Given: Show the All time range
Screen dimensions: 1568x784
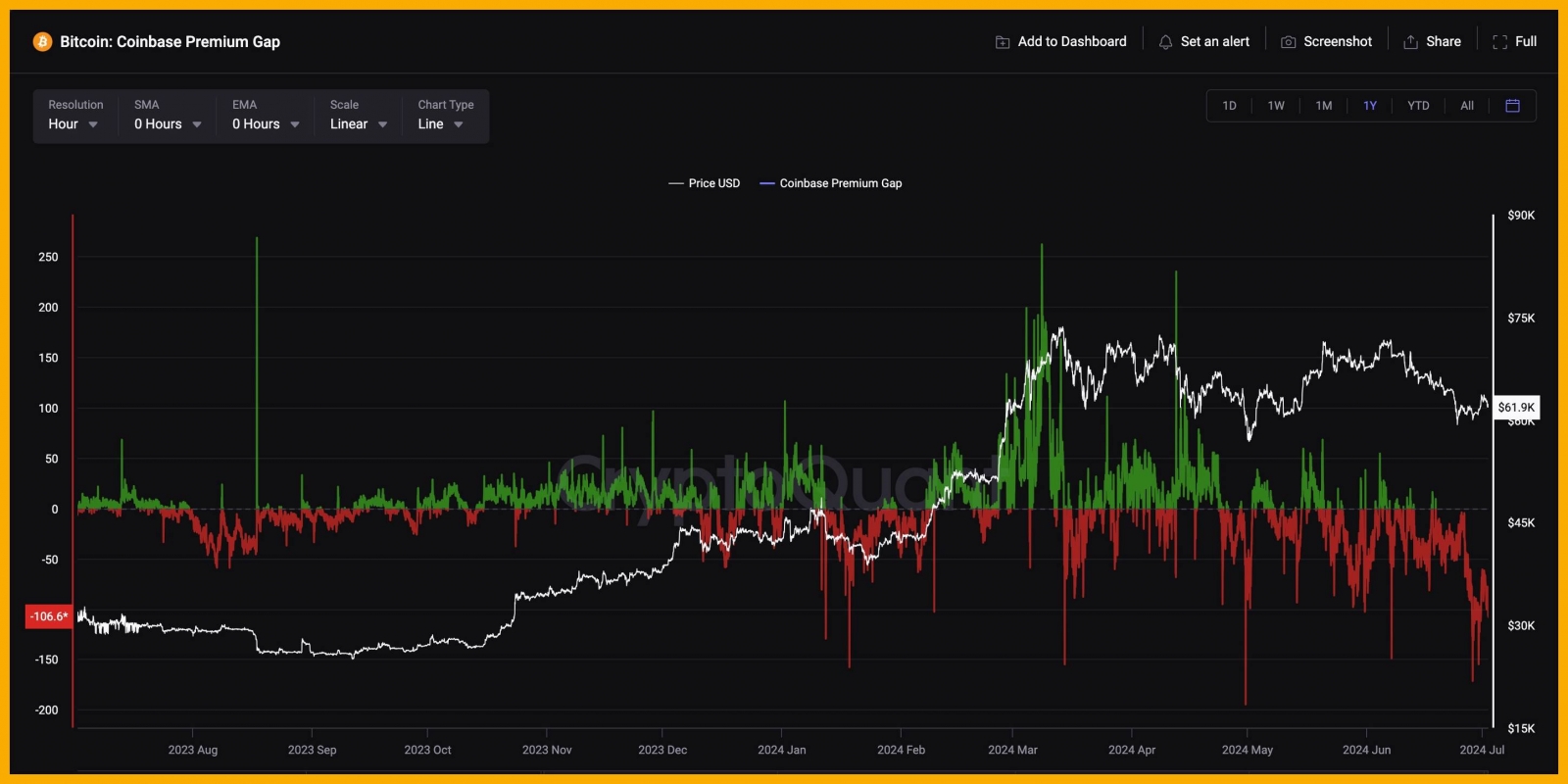Looking at the screenshot, I should [x=1467, y=106].
